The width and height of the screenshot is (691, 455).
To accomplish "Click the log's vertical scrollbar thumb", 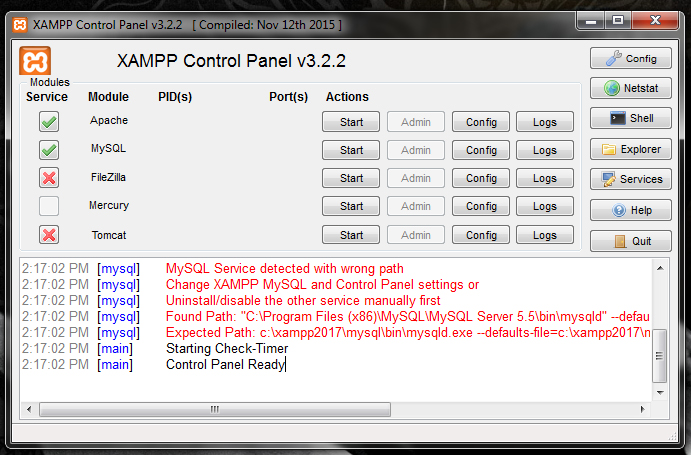I will click(659, 355).
